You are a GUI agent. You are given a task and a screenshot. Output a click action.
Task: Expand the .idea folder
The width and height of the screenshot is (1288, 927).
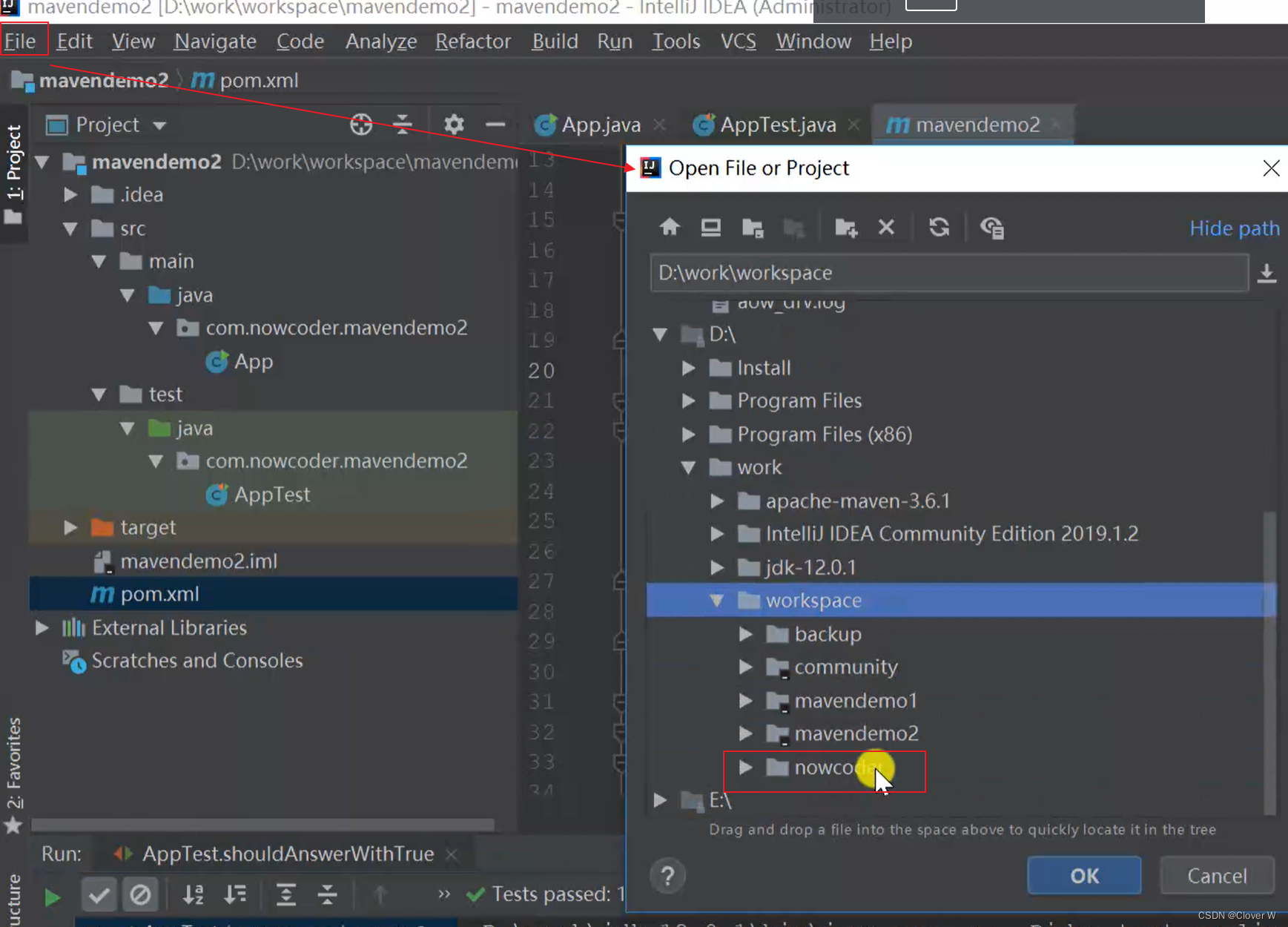70,194
